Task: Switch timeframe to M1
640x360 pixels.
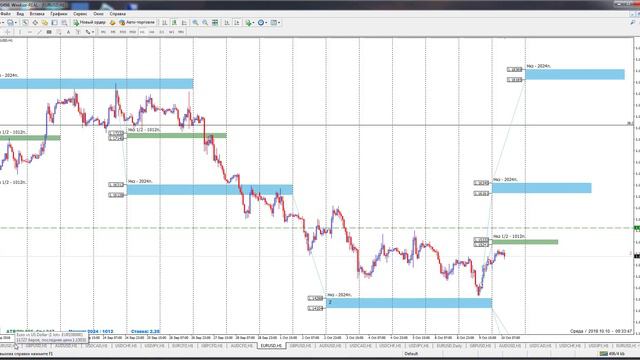Action: point(103,32)
